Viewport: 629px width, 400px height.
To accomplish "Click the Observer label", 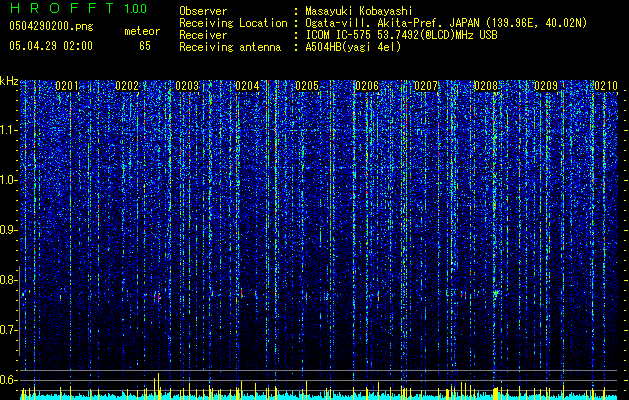I will (x=203, y=11).
